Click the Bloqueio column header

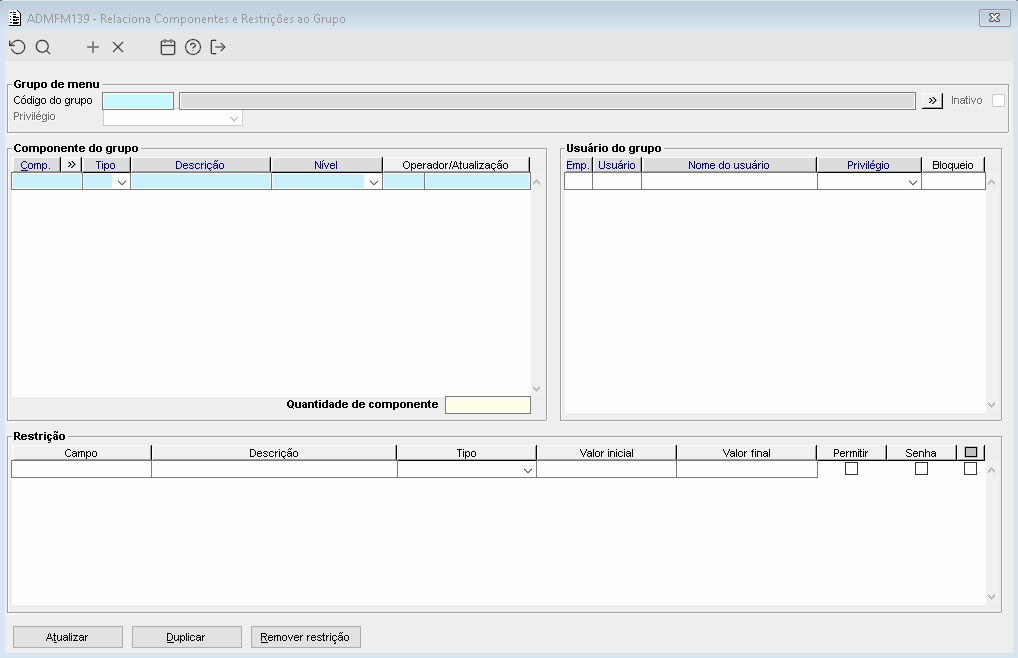(953, 165)
